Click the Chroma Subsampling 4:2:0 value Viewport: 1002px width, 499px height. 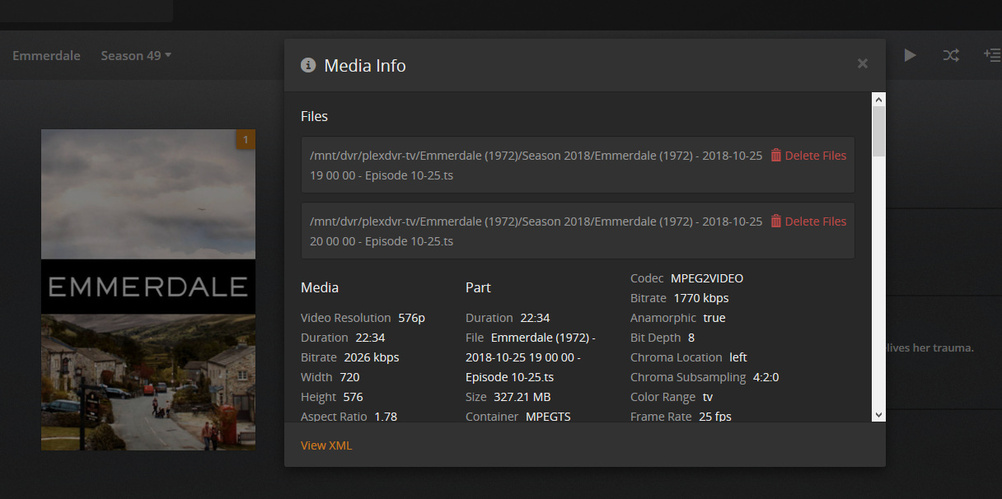coord(766,377)
